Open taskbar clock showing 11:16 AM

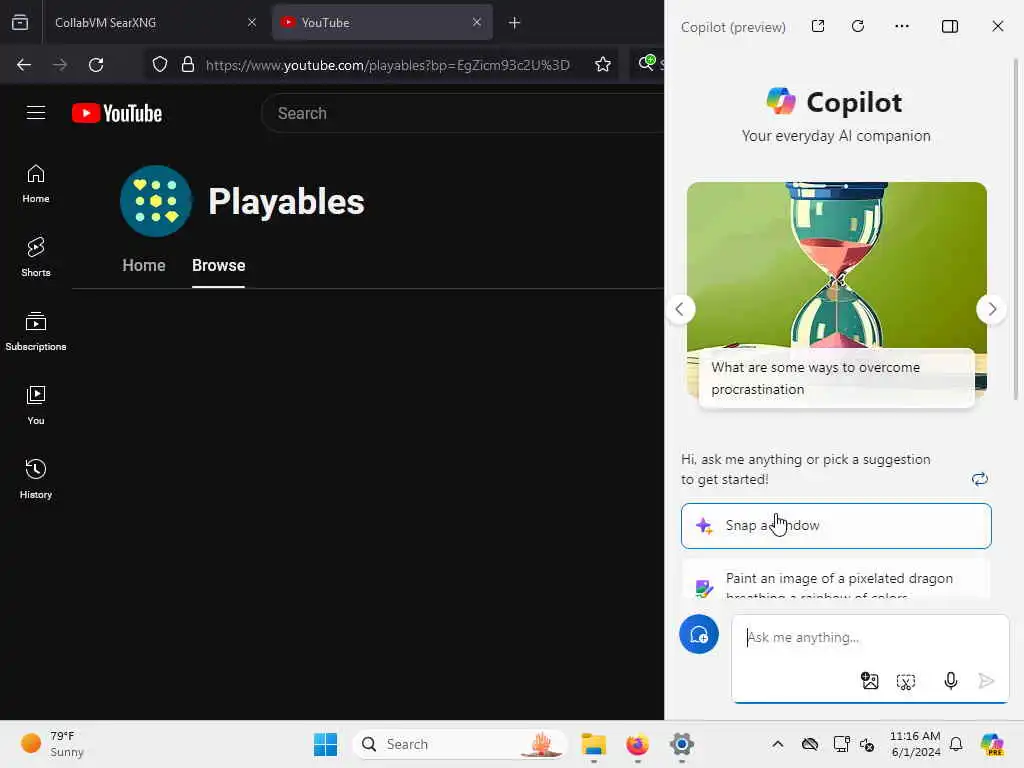pos(916,744)
